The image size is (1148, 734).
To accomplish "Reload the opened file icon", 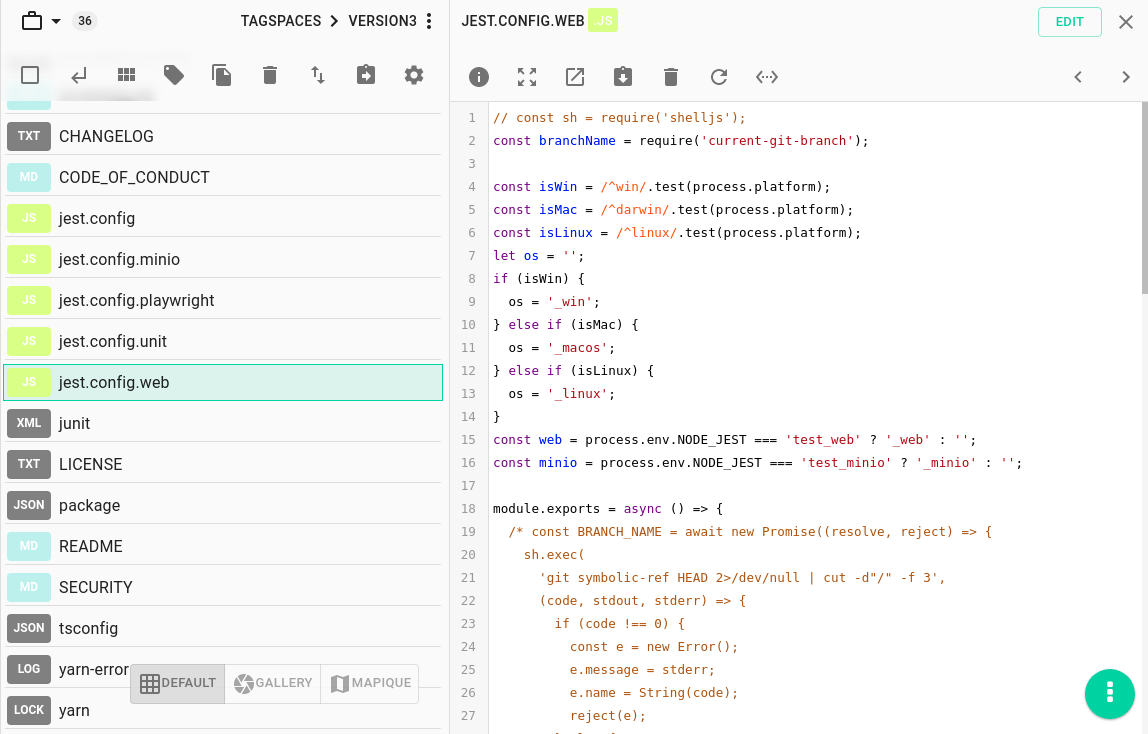I will tap(719, 77).
